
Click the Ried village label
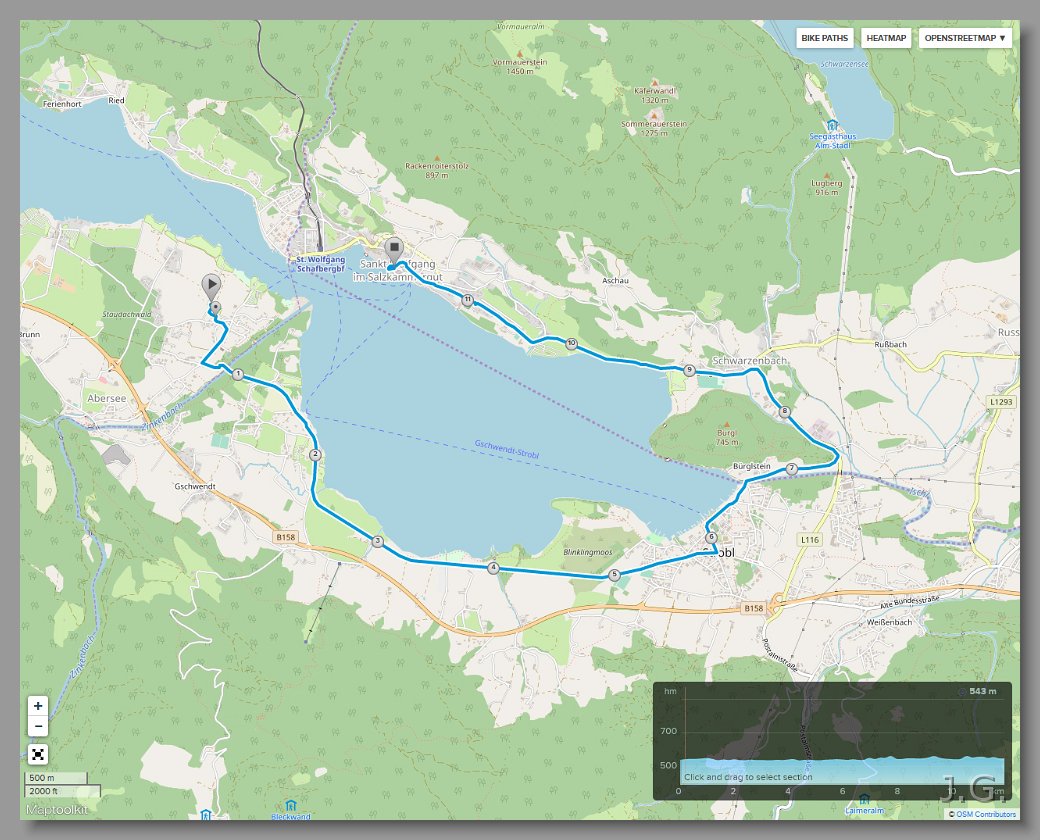[x=116, y=100]
